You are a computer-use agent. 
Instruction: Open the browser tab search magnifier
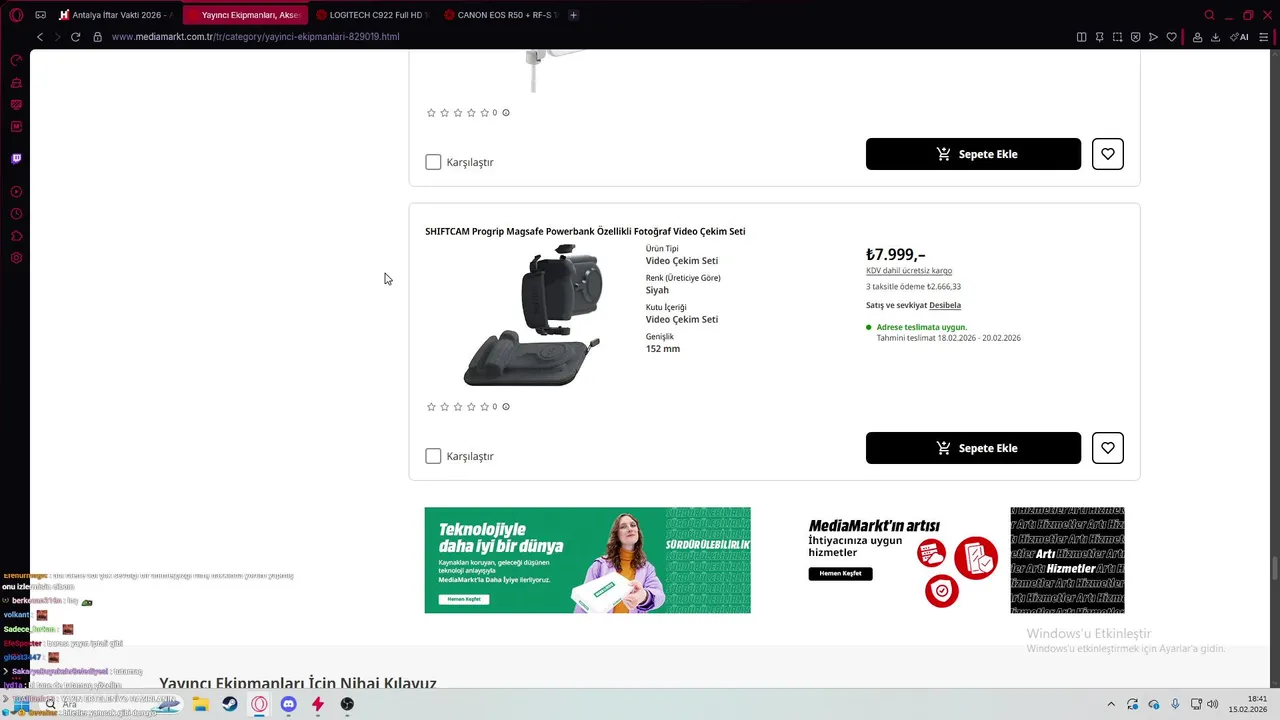coord(1209,15)
